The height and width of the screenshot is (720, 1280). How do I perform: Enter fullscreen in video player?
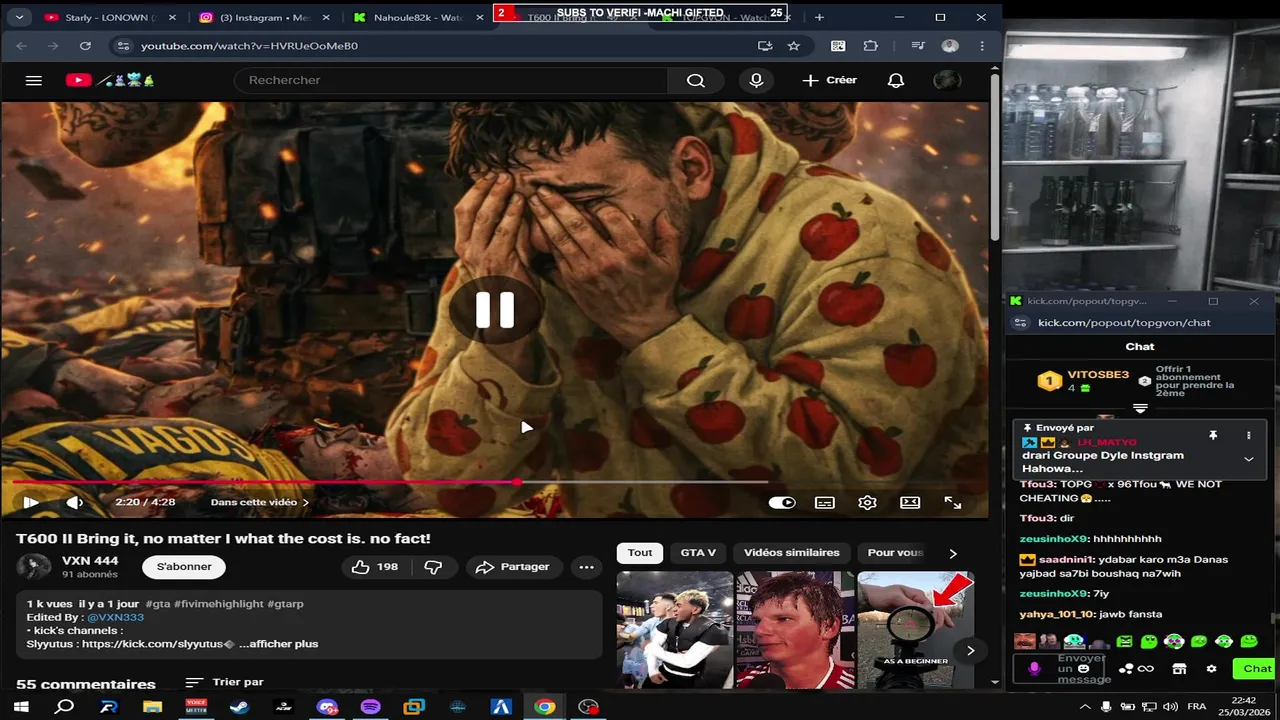coord(953,503)
